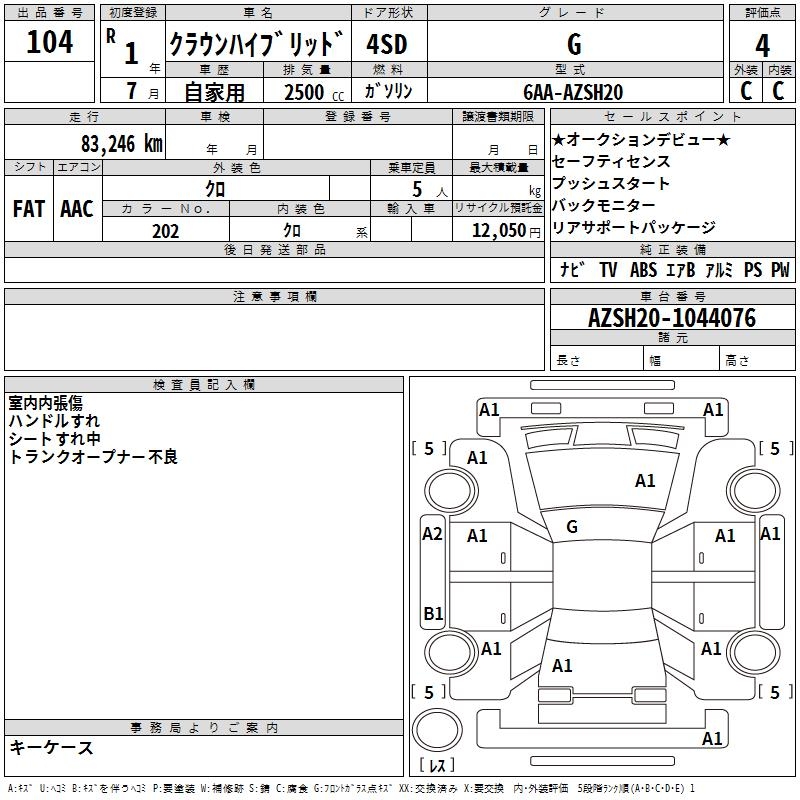This screenshot has width=800, height=800.
Task: Select the PW equipment indicator
Action: pos(780,270)
